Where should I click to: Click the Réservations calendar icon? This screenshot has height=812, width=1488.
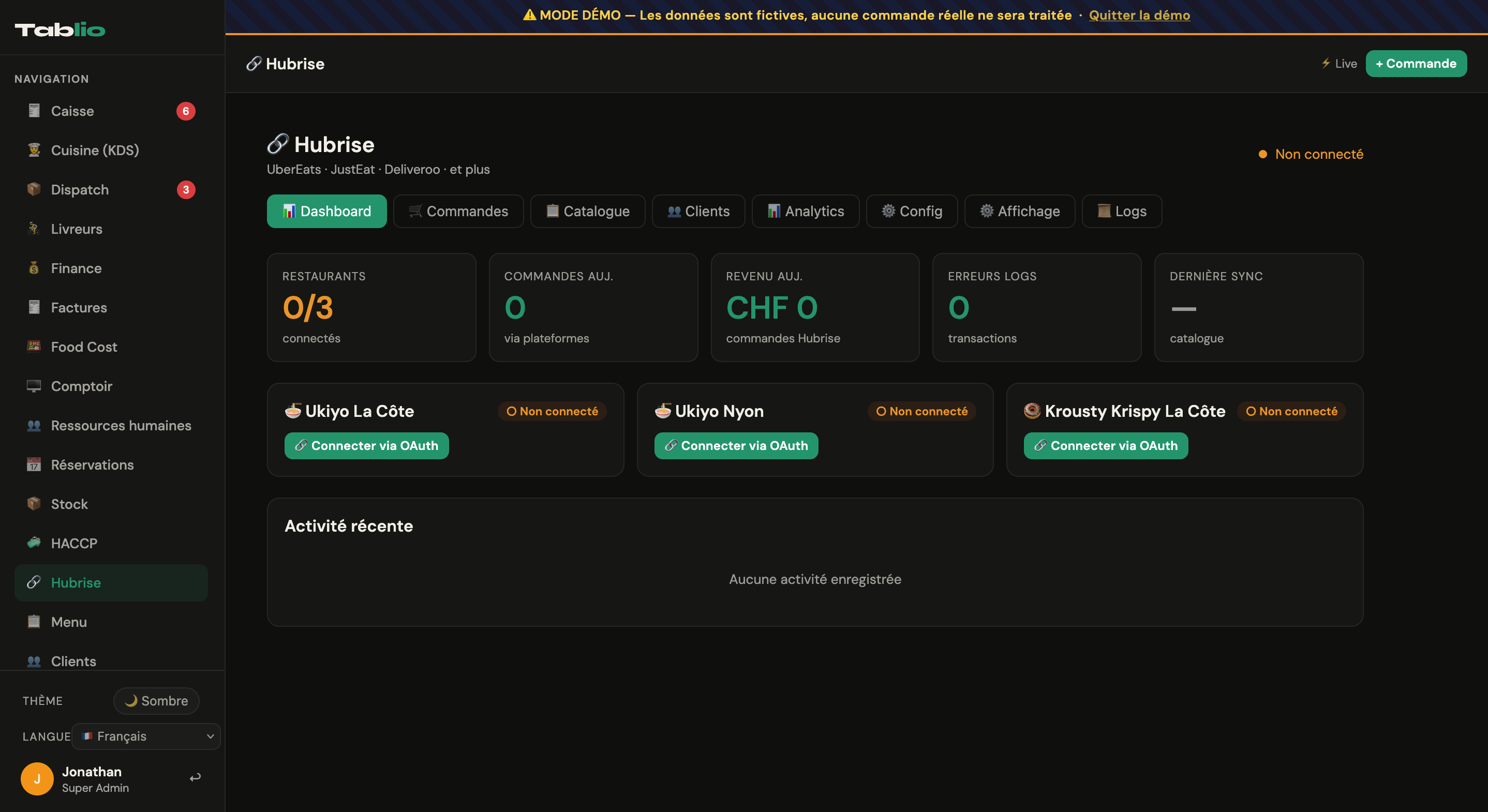[x=34, y=464]
